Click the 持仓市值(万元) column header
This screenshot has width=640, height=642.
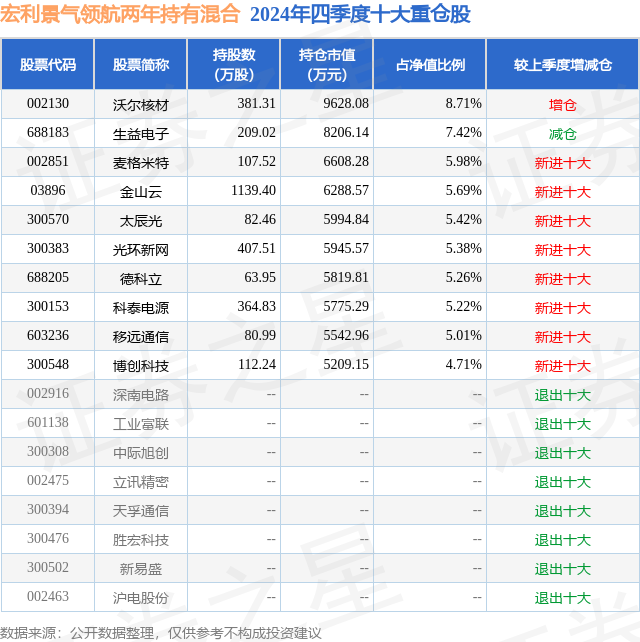[x=327, y=65]
